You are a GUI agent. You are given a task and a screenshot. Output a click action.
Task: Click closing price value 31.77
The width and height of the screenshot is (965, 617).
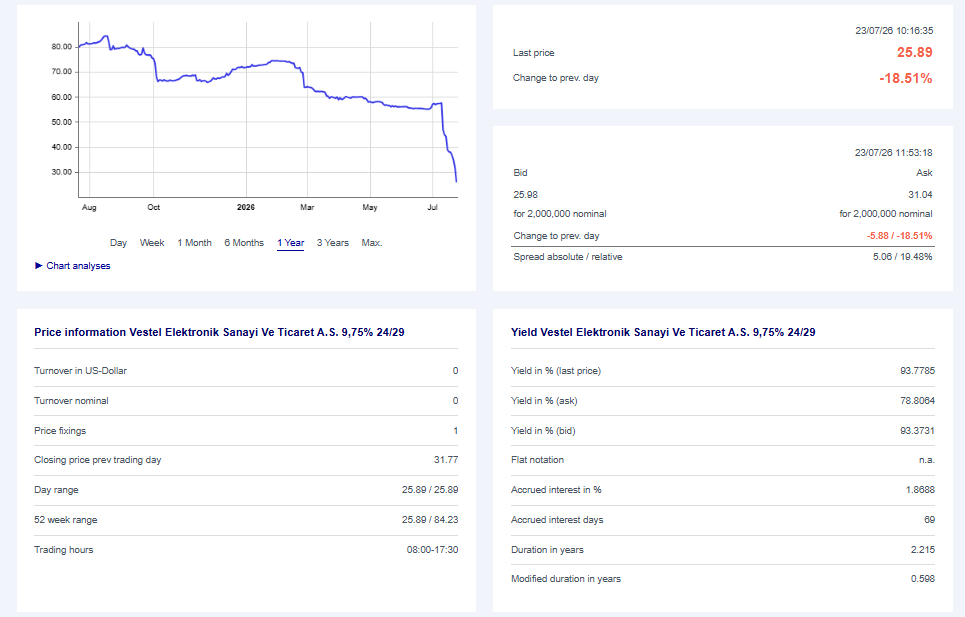[x=446, y=460]
